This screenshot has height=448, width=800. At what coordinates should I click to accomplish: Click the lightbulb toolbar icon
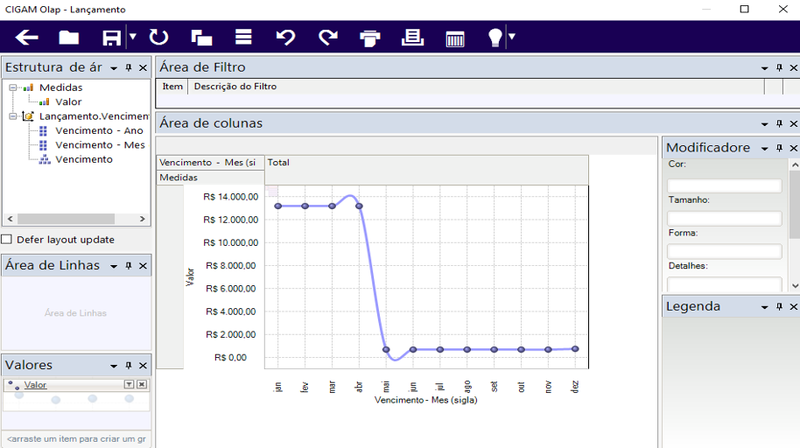(495, 37)
